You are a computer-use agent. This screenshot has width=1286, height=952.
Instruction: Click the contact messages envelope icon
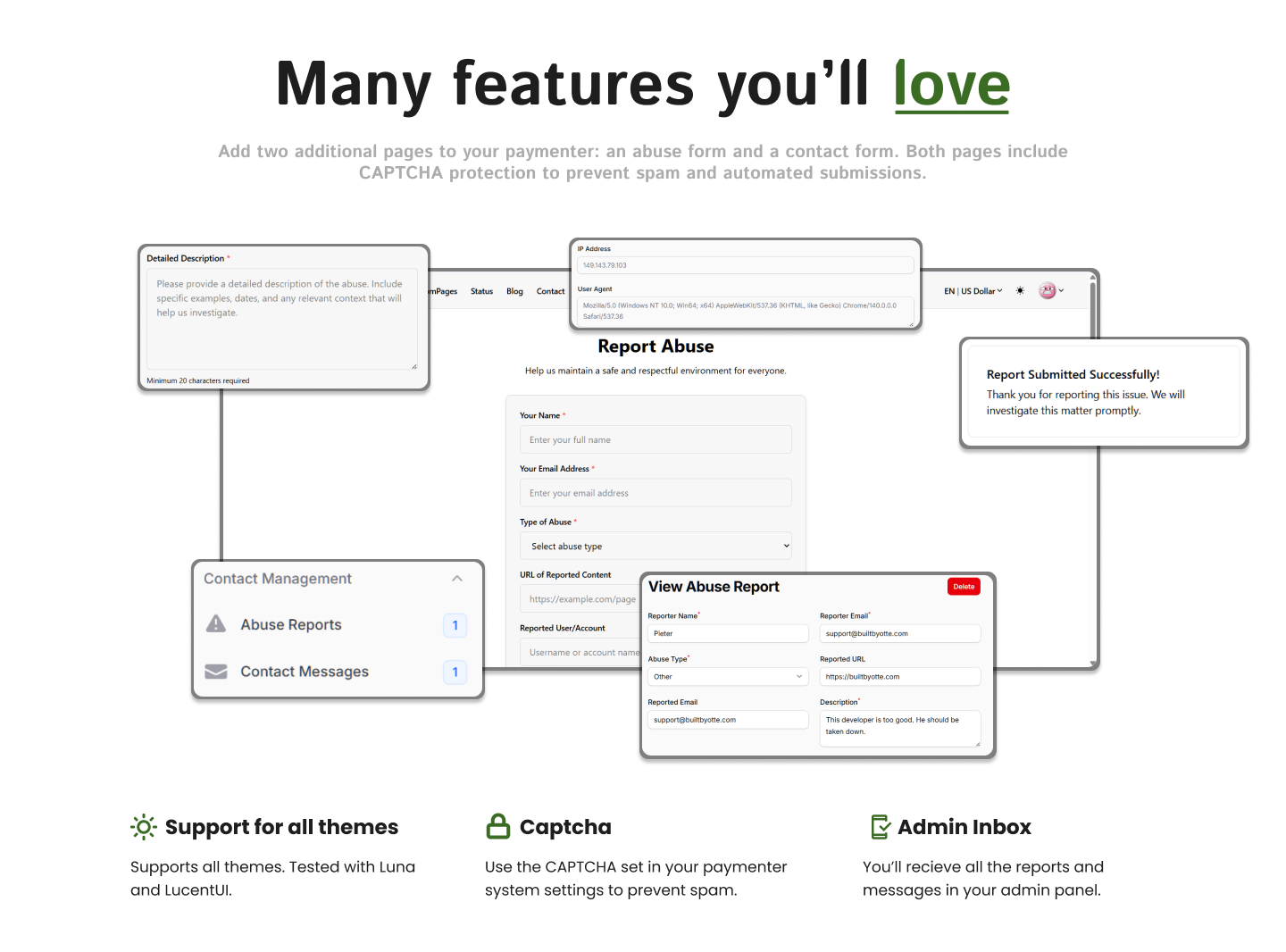(216, 672)
